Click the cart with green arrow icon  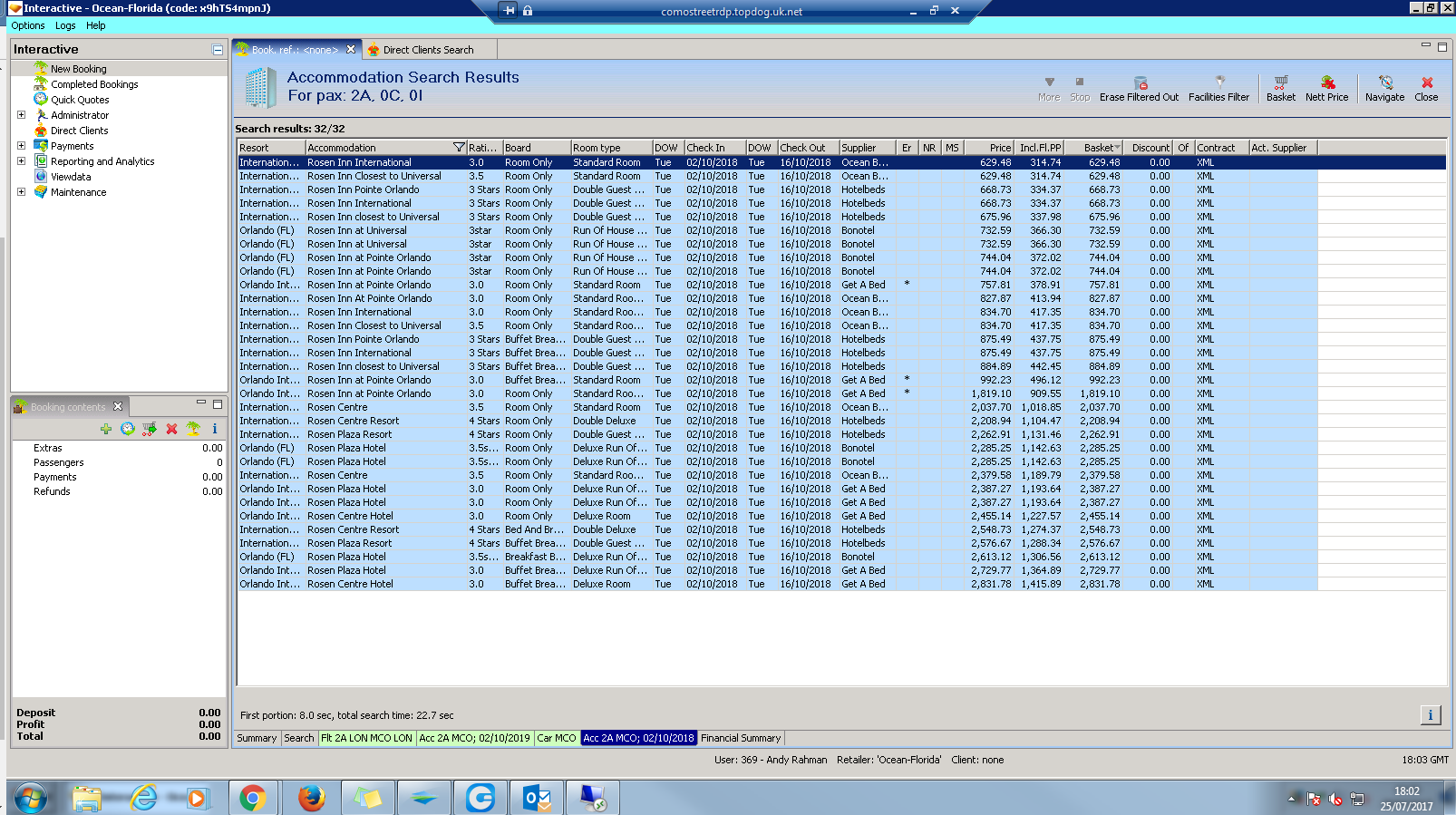click(150, 429)
